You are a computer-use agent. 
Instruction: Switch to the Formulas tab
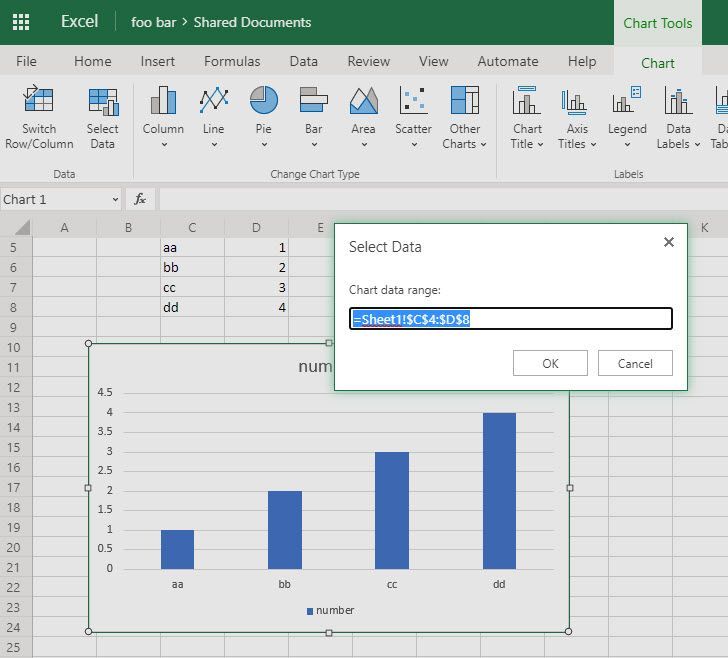(x=232, y=61)
